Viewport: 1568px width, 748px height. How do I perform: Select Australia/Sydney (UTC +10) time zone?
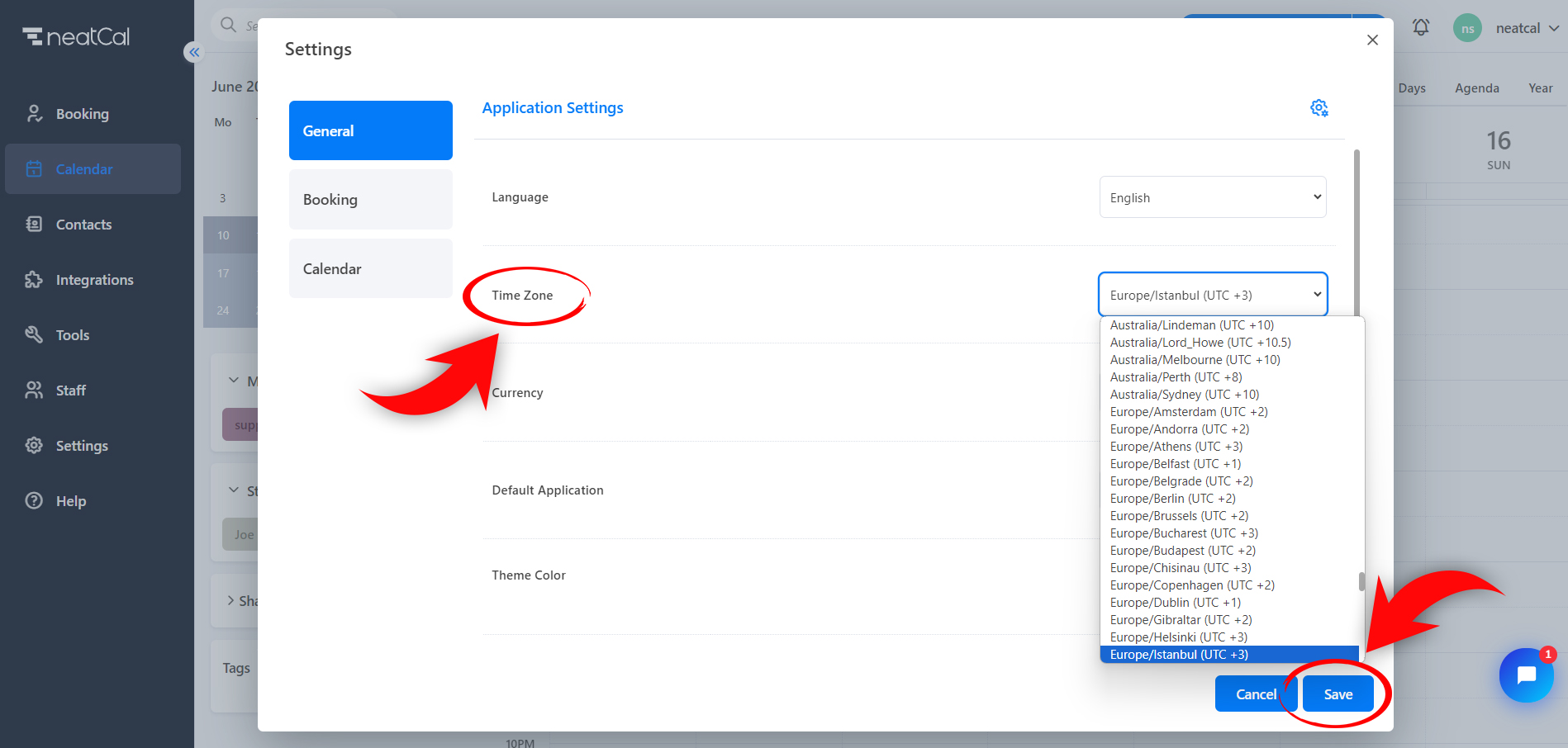click(1184, 395)
